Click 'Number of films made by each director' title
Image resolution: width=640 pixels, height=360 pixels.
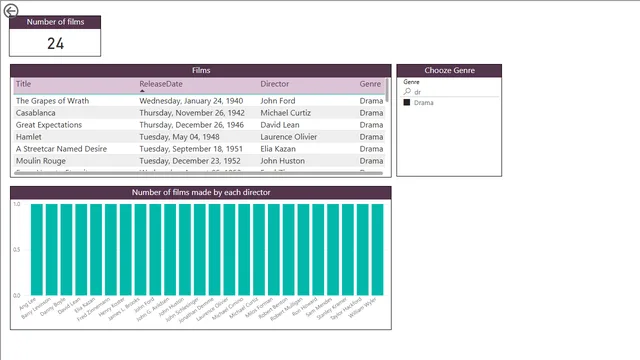[x=201, y=192]
